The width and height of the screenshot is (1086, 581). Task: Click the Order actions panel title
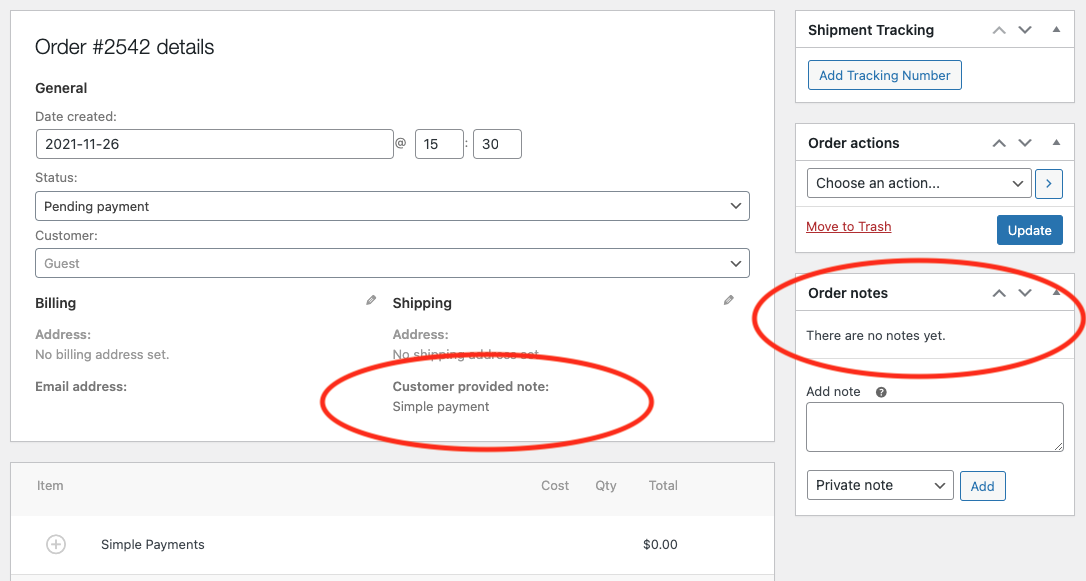pyautogui.click(x=853, y=143)
